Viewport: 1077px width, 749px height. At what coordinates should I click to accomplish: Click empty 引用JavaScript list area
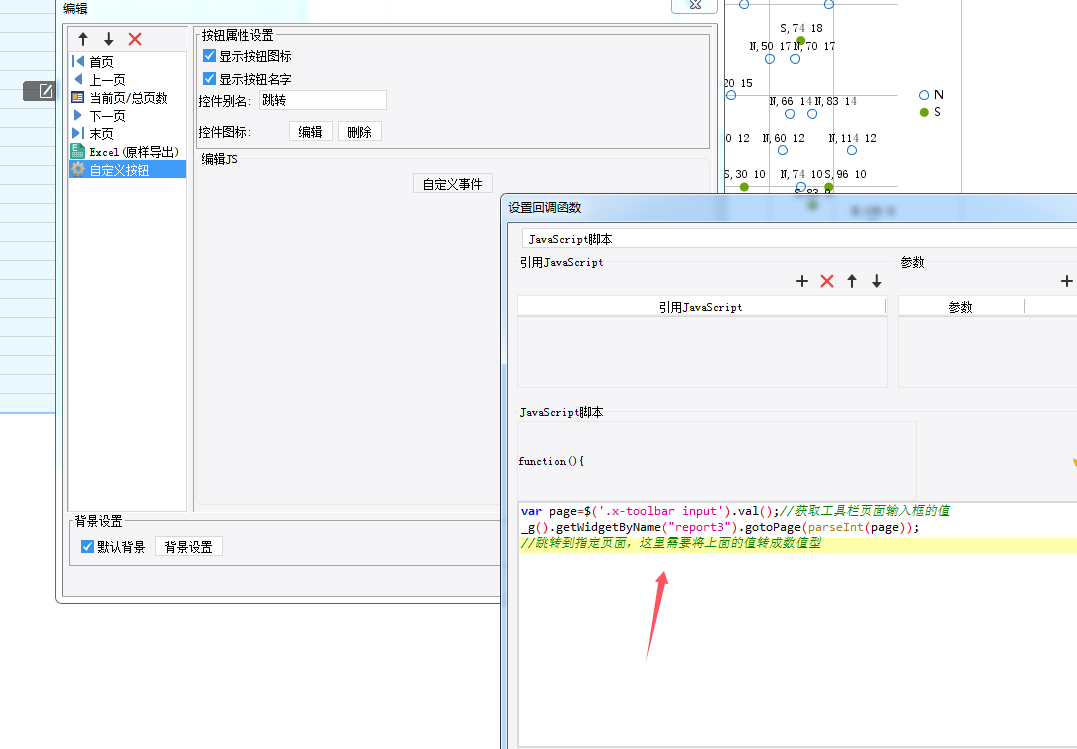coord(702,352)
